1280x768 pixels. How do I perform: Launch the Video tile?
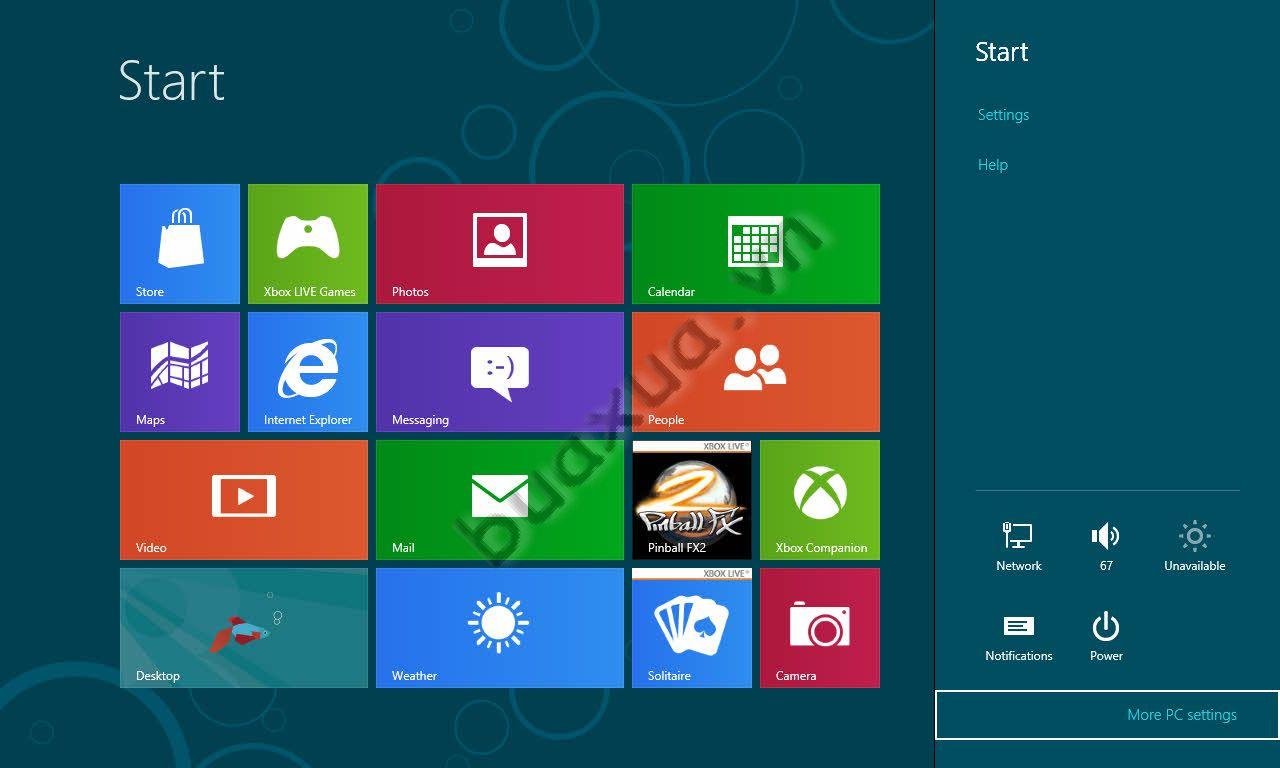(x=244, y=500)
